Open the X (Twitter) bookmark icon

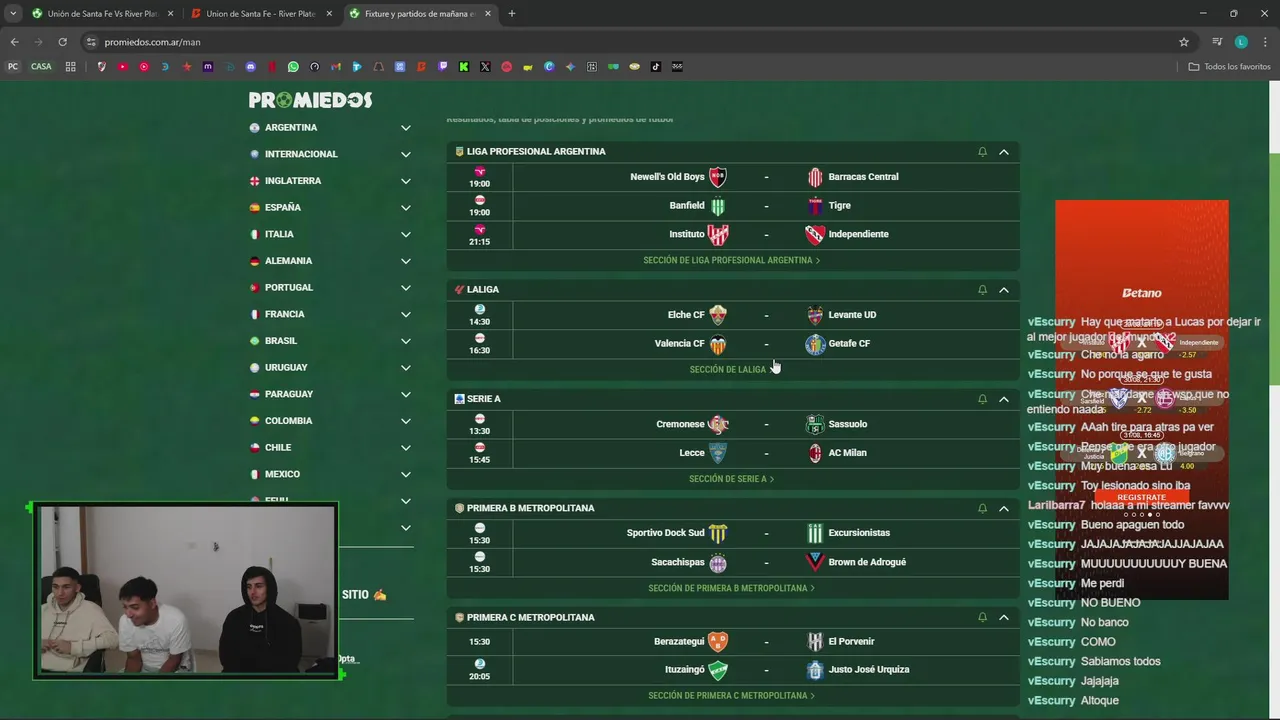(x=485, y=67)
